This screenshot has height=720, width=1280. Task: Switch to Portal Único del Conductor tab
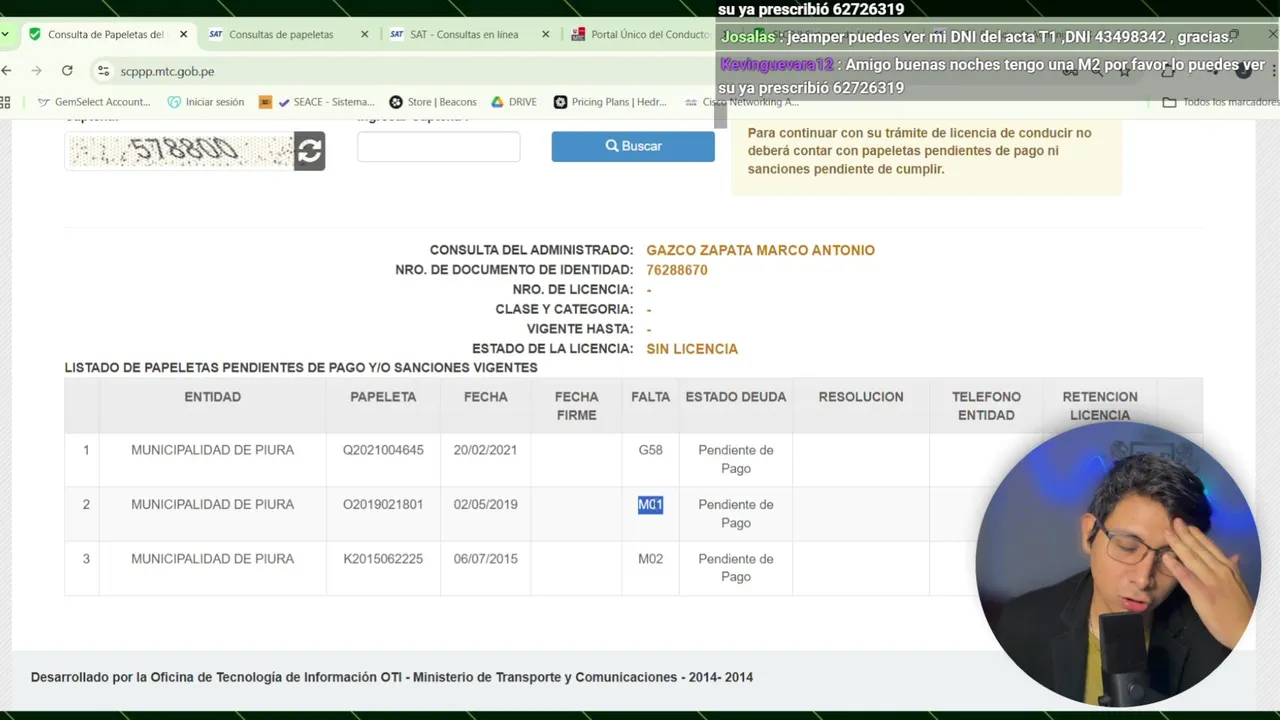(640, 34)
